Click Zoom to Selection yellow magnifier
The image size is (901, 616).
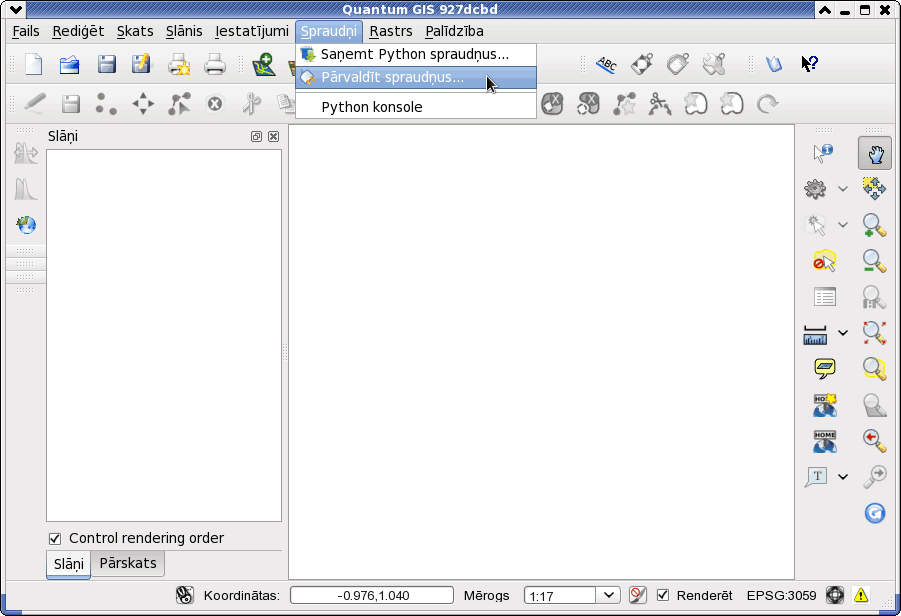coord(874,368)
